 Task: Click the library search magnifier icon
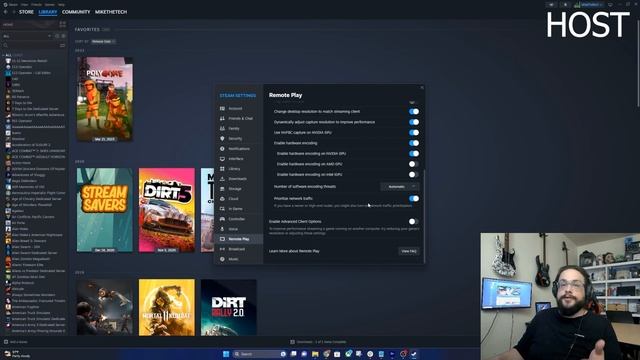(x=5, y=45)
